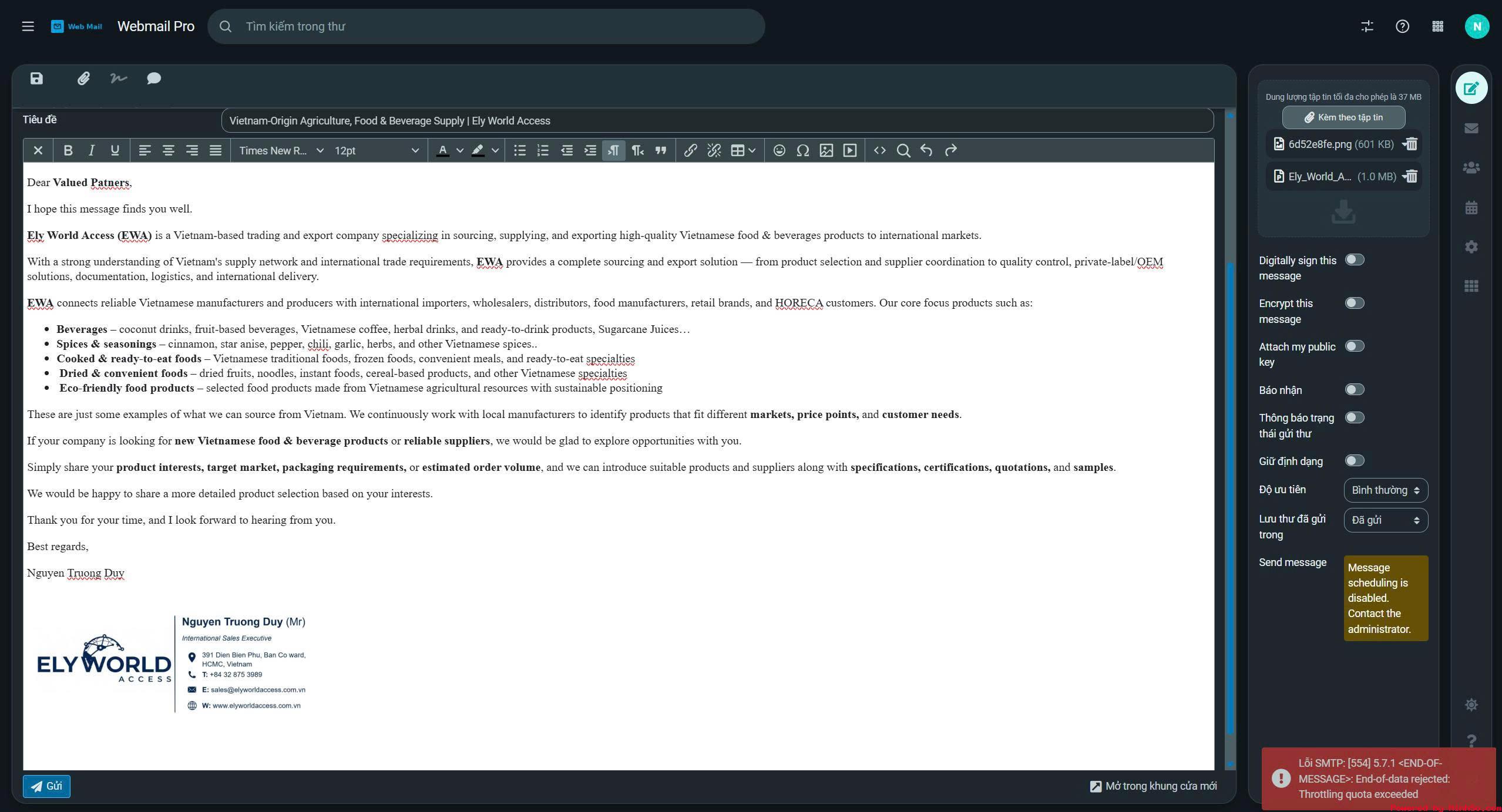Insert a hyperlink with the link icon
This screenshot has height=812, width=1502.
(x=690, y=150)
